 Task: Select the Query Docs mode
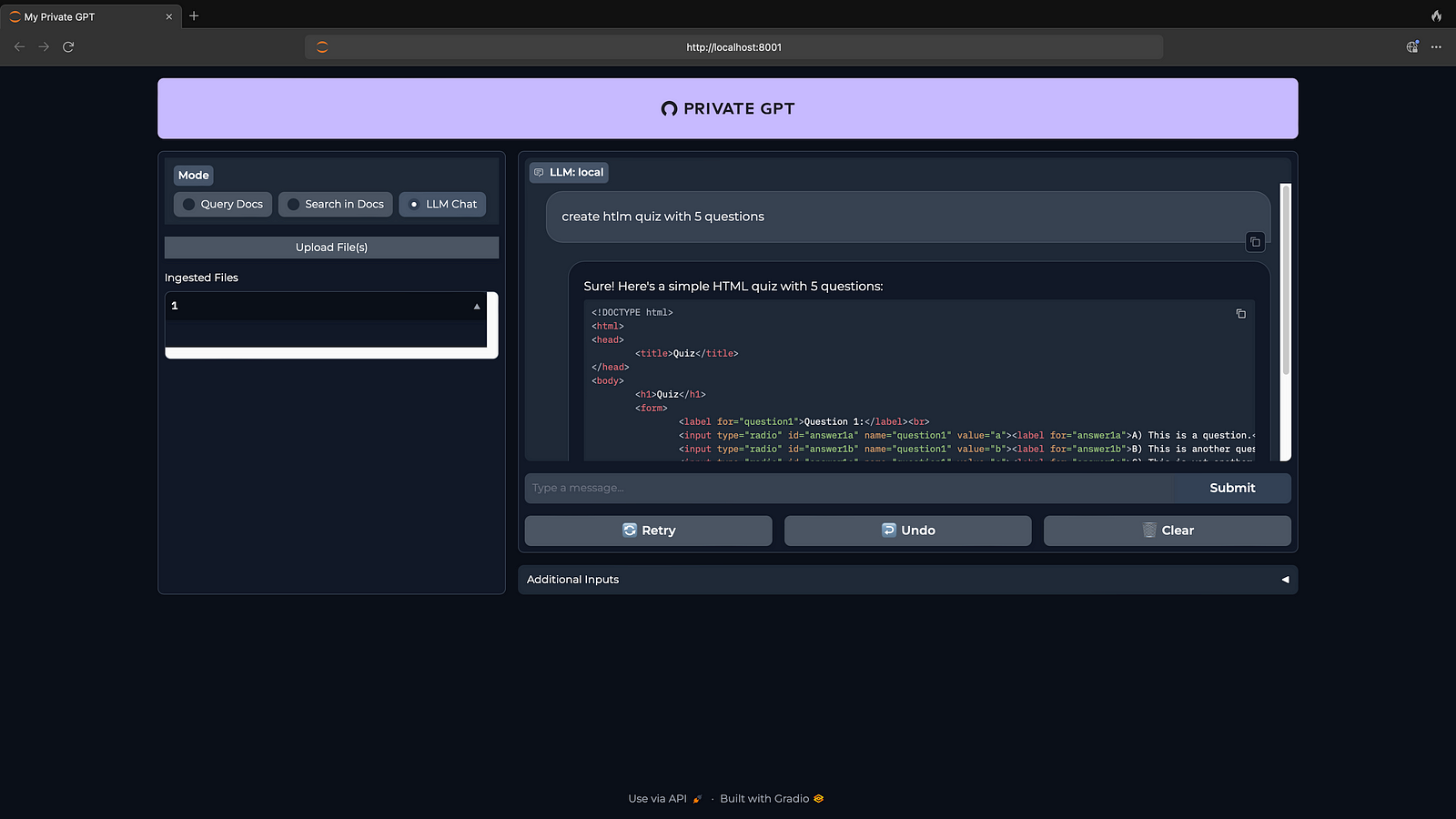pos(223,205)
